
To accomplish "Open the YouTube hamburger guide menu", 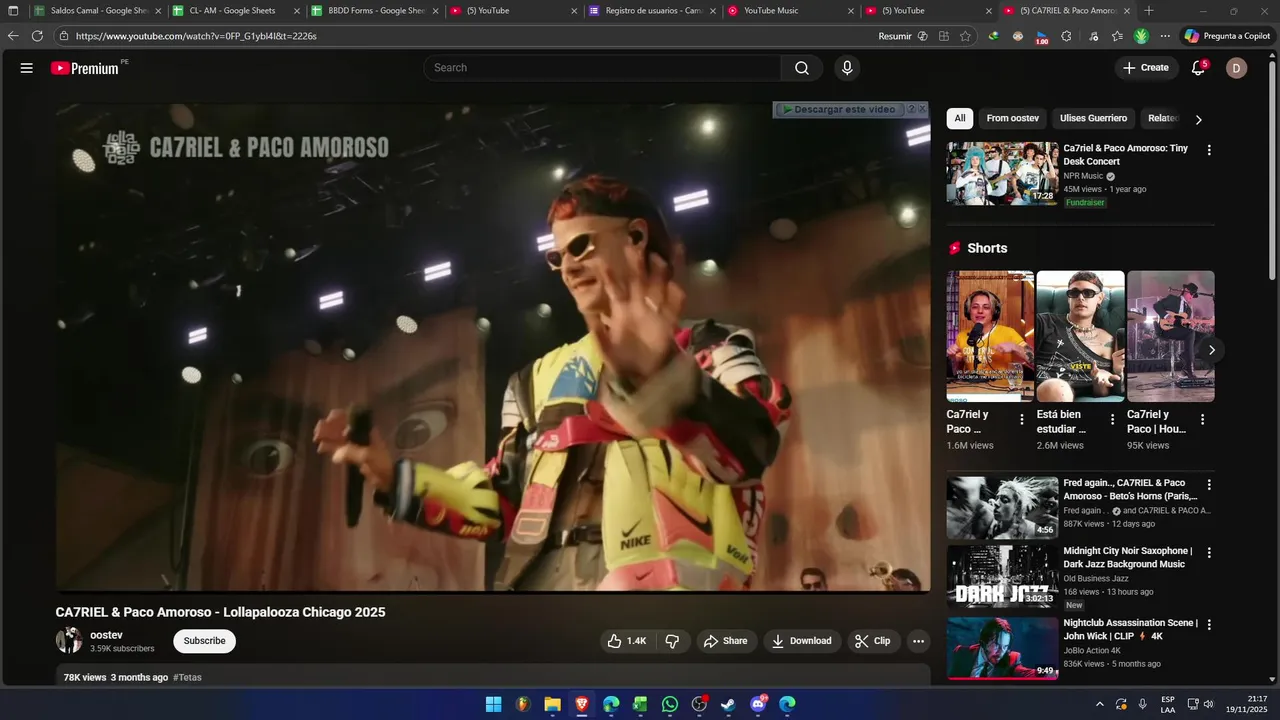I will [27, 68].
